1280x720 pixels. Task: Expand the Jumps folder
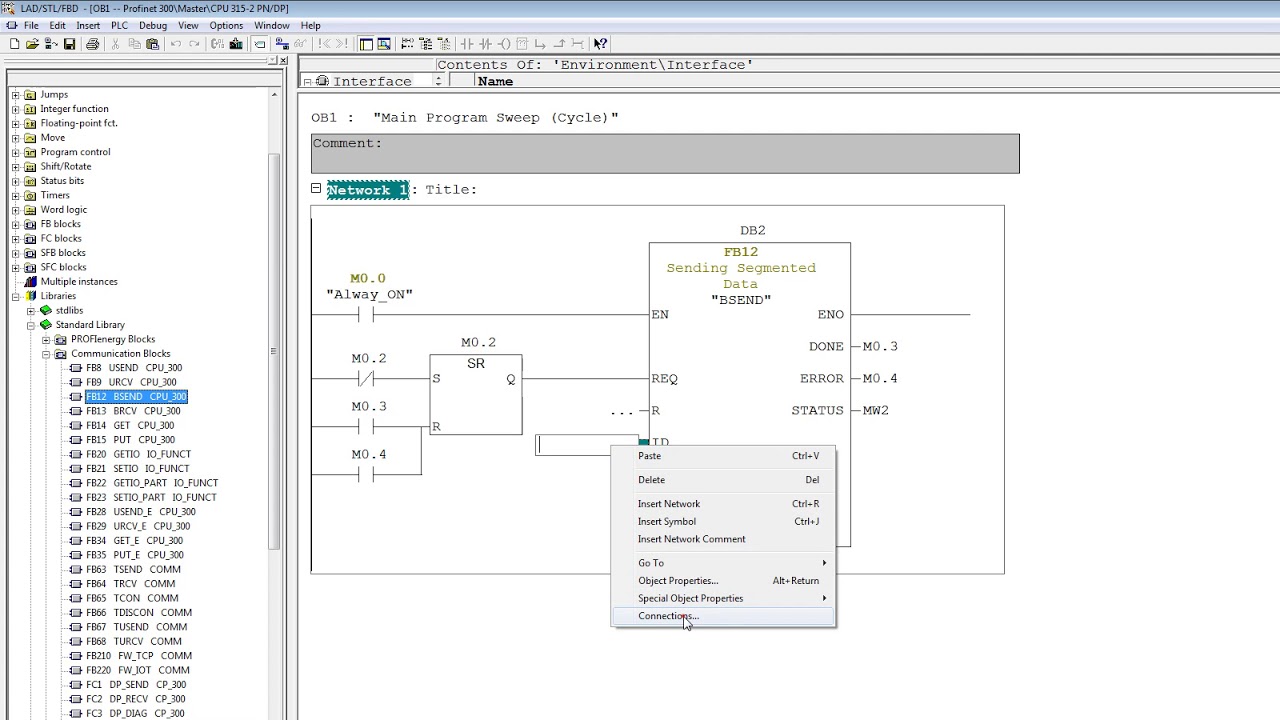(15, 95)
